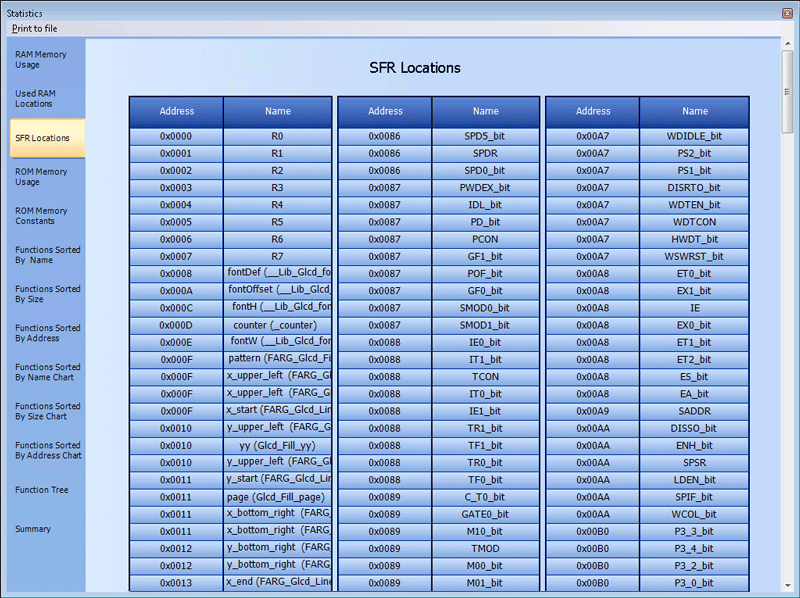View Functions Sorted By Address
The image size is (800, 598).
pos(47,333)
